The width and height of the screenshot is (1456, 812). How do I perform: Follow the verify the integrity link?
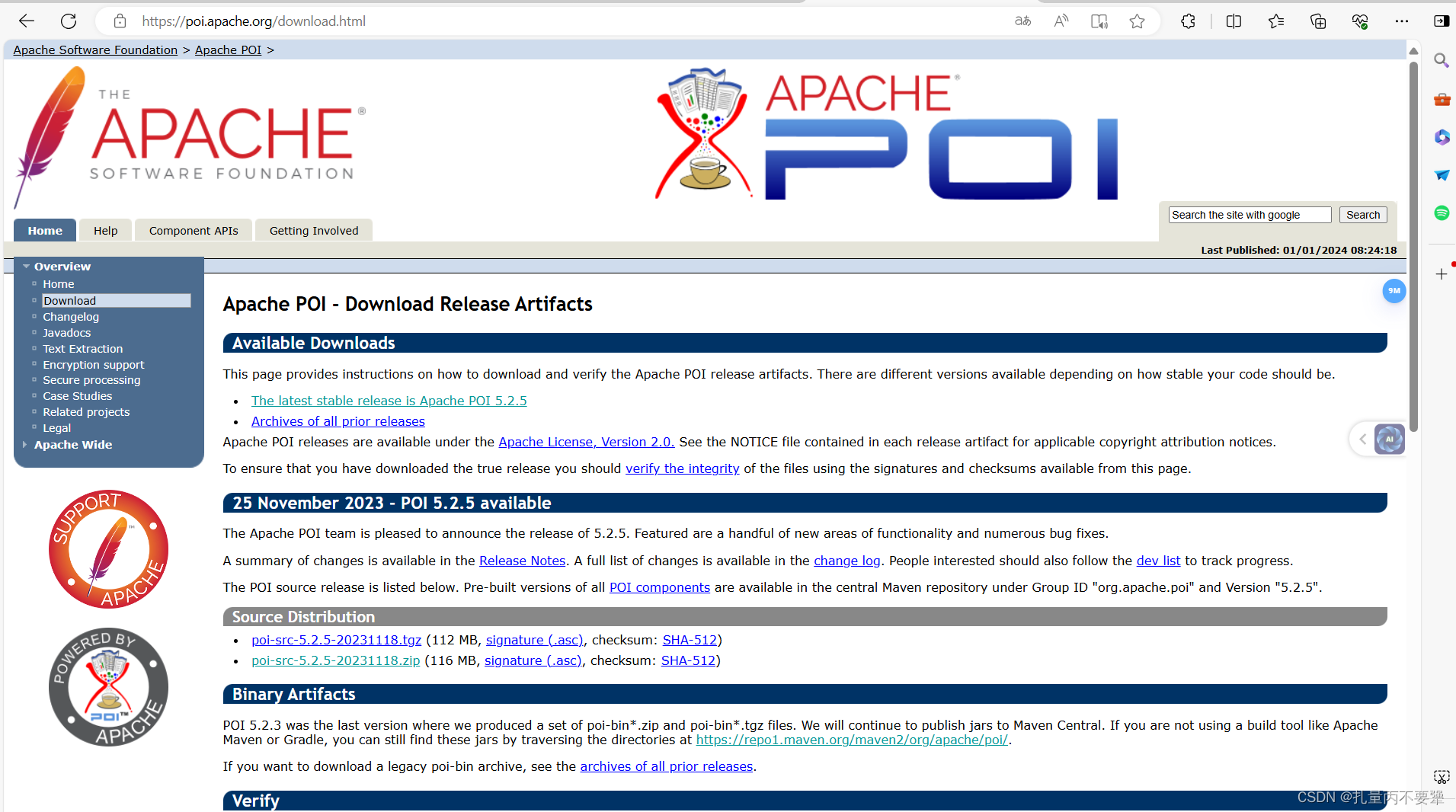pyautogui.click(x=683, y=468)
